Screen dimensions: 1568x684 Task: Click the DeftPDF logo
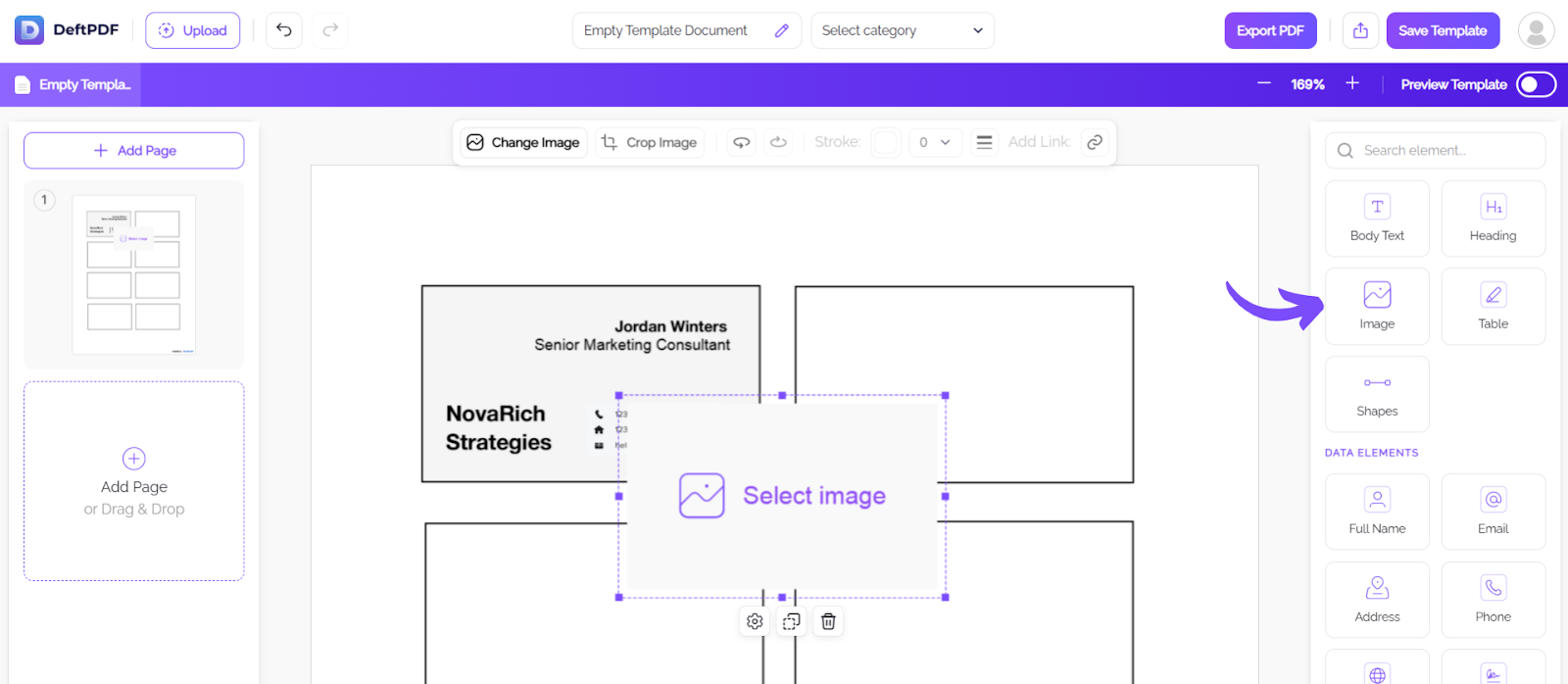67,30
